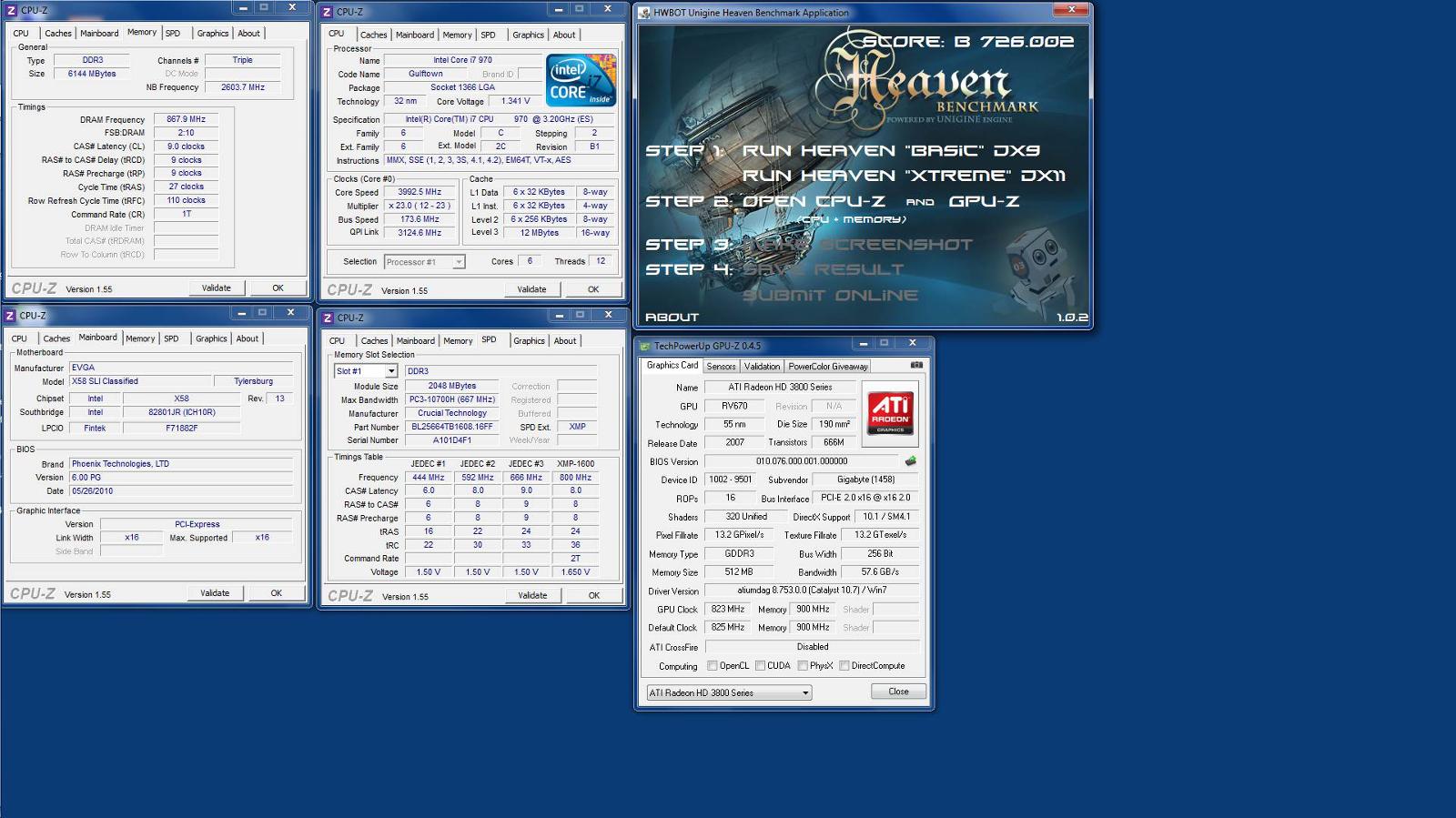
Task: Click the GPU-Z title bar application icon
Action: (645, 346)
